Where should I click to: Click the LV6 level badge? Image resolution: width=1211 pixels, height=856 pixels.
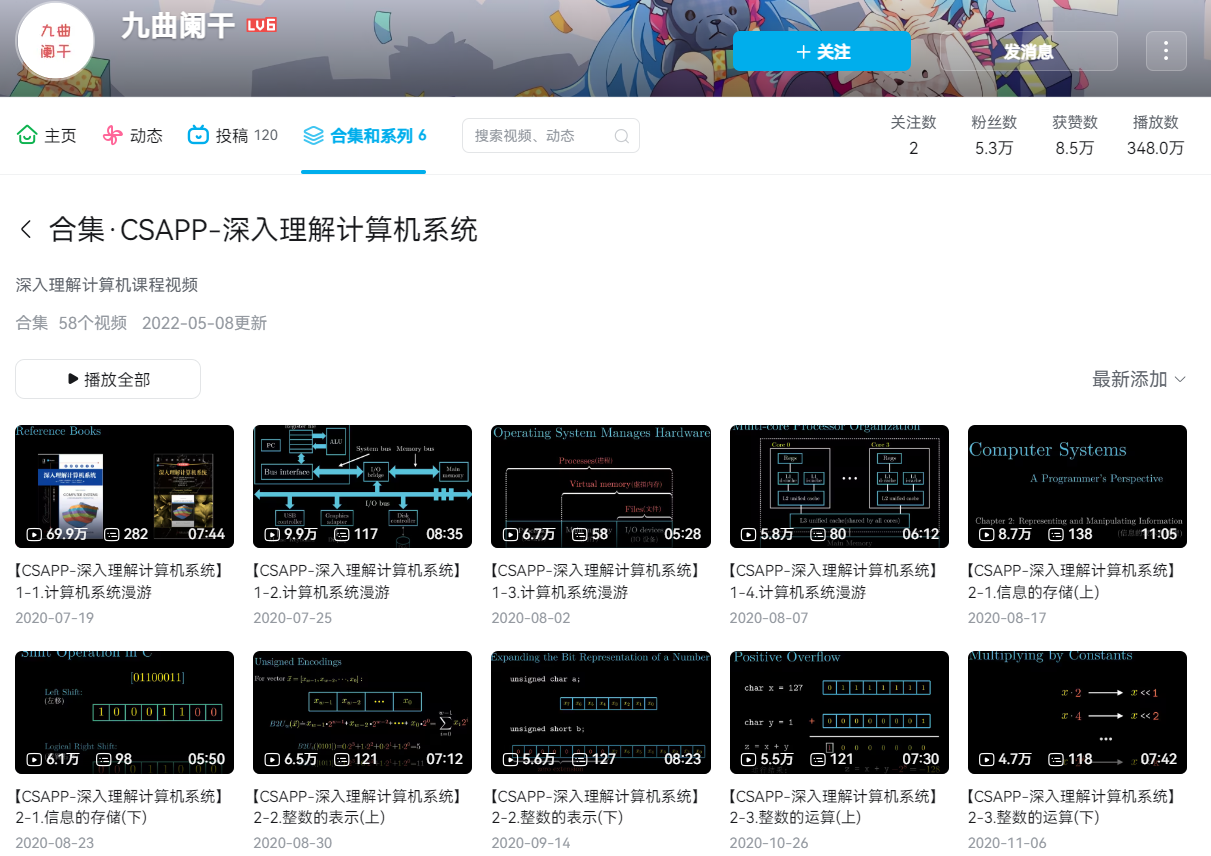(x=262, y=25)
